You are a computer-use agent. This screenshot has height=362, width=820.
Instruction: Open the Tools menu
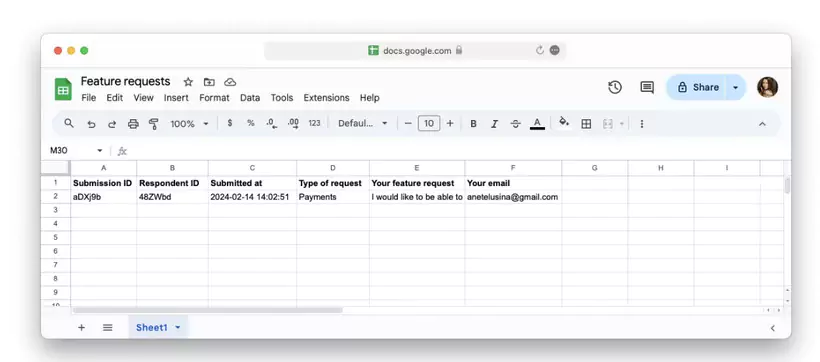click(282, 98)
